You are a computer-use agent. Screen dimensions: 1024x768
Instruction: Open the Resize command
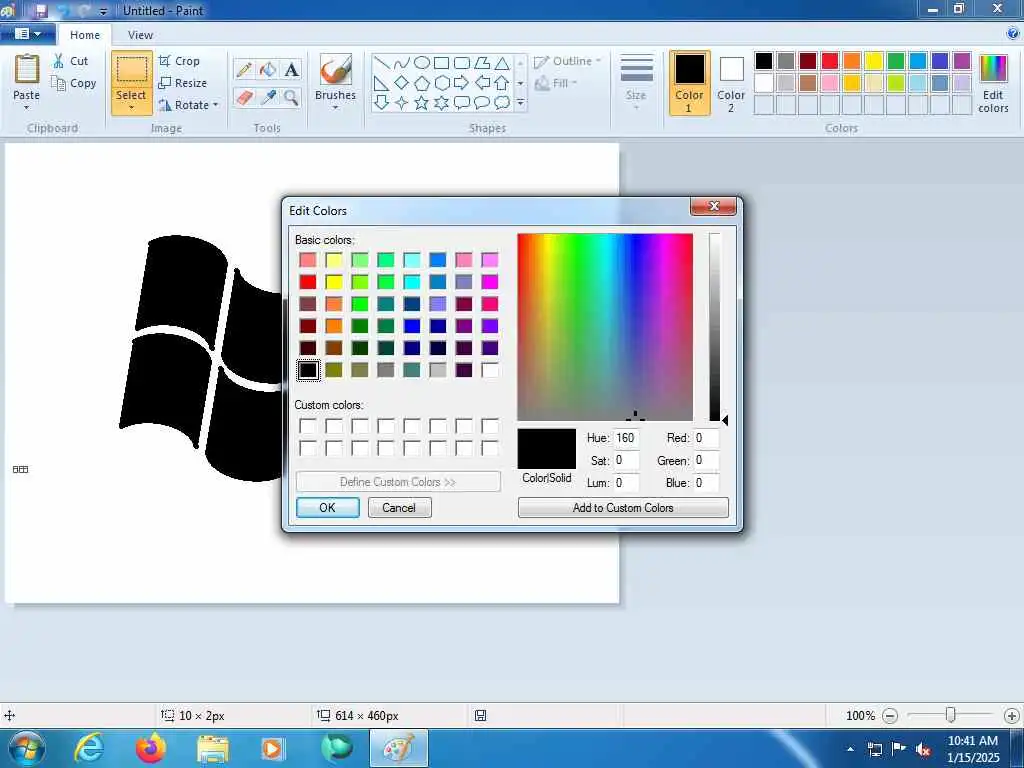point(183,83)
